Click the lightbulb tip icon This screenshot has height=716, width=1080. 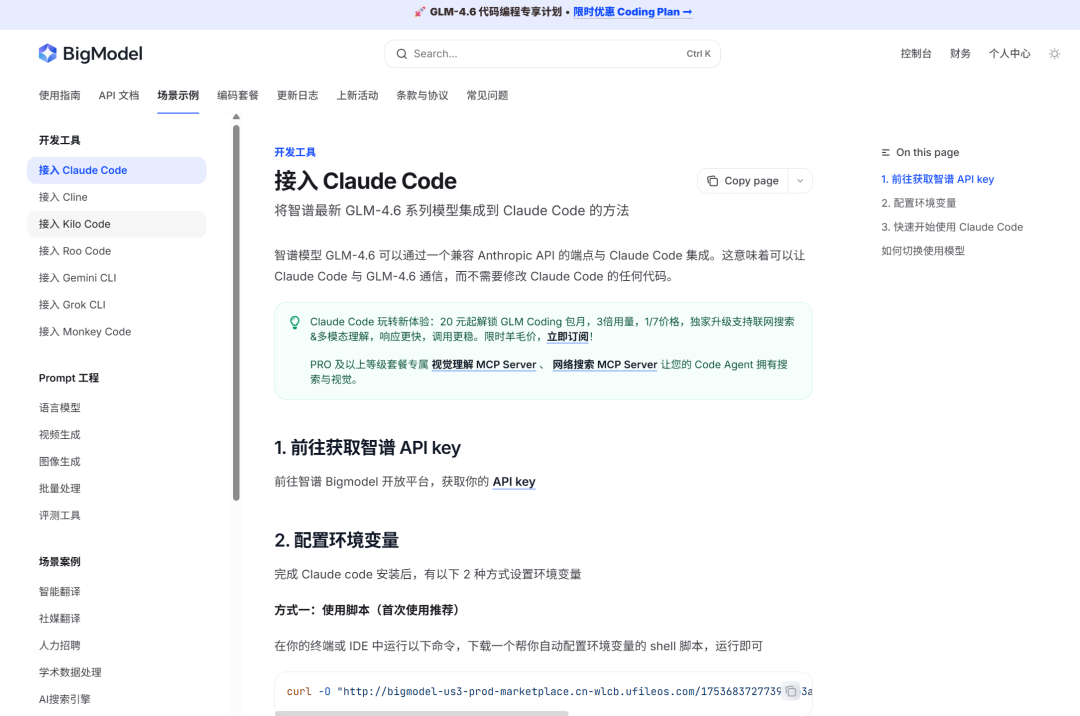click(295, 322)
